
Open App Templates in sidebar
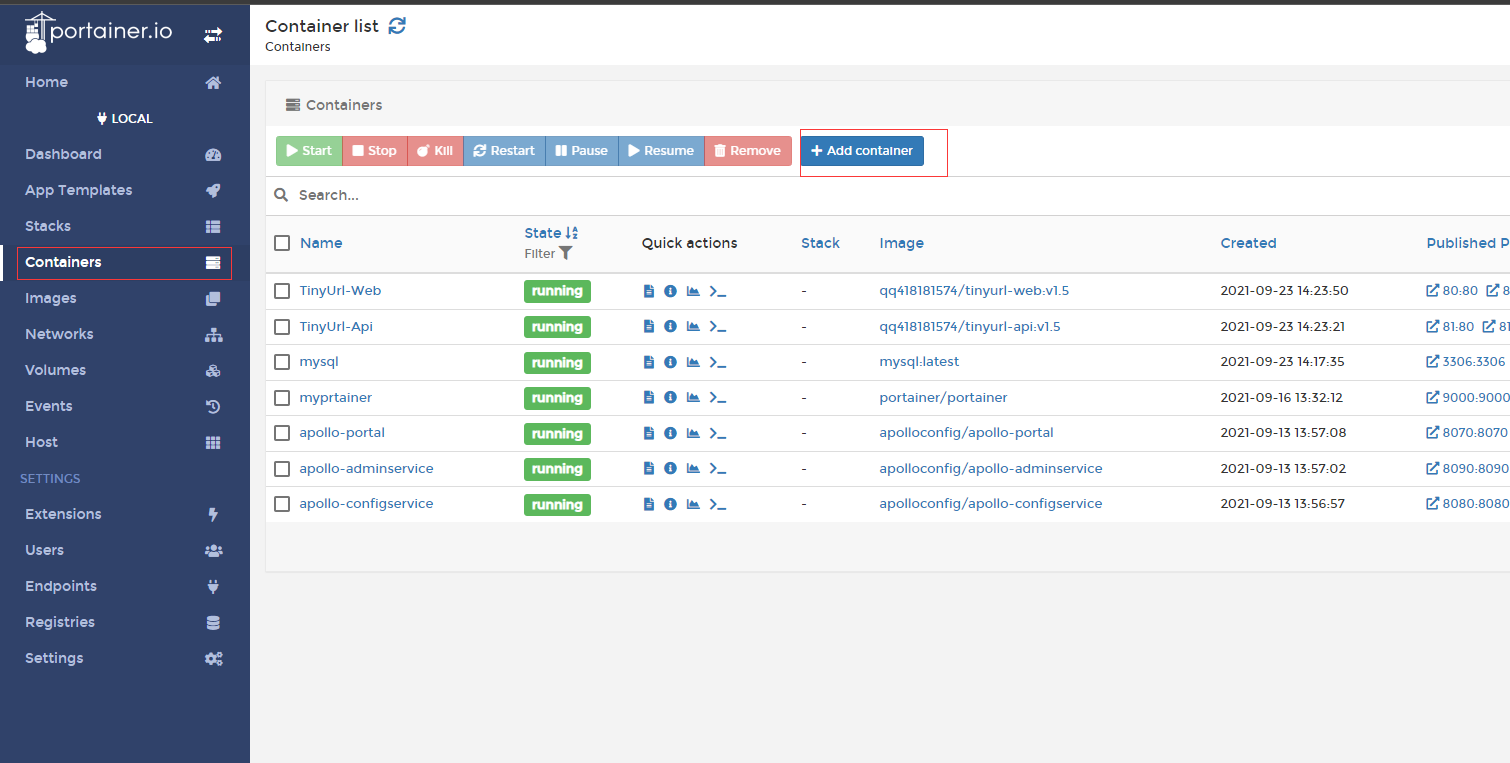pyautogui.click(x=124, y=190)
